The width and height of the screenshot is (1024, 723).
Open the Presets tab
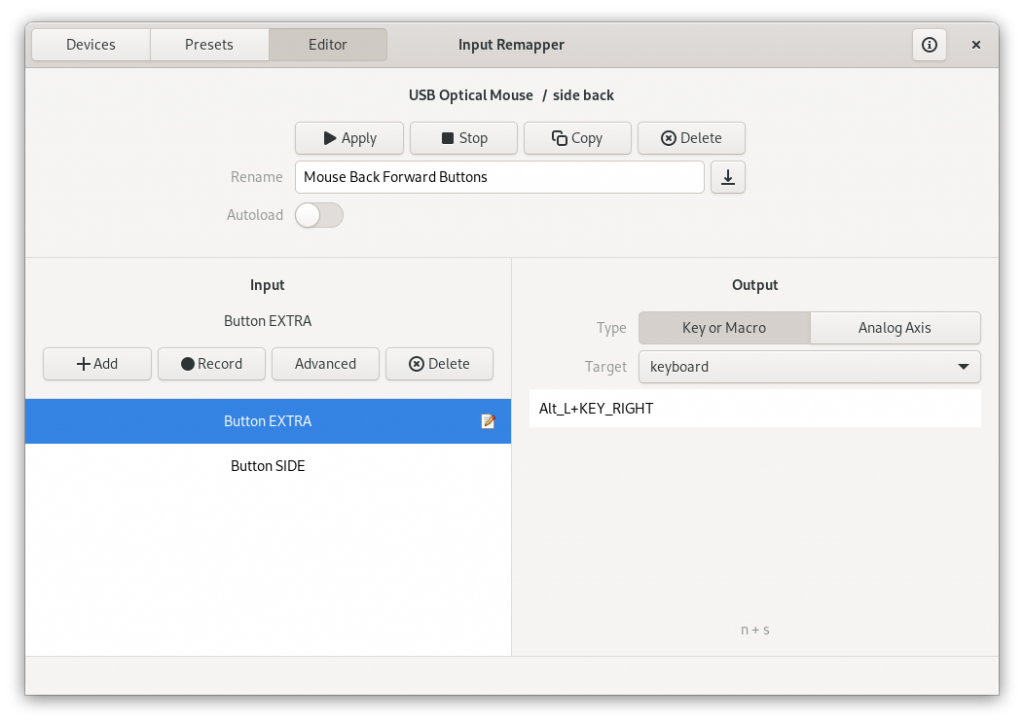point(209,44)
